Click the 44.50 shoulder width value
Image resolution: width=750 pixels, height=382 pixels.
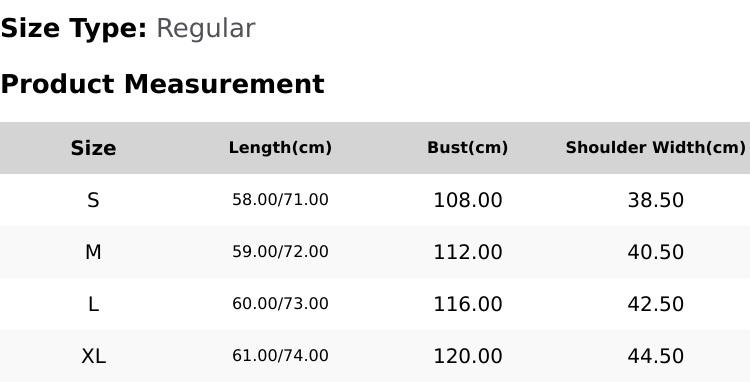(655, 356)
